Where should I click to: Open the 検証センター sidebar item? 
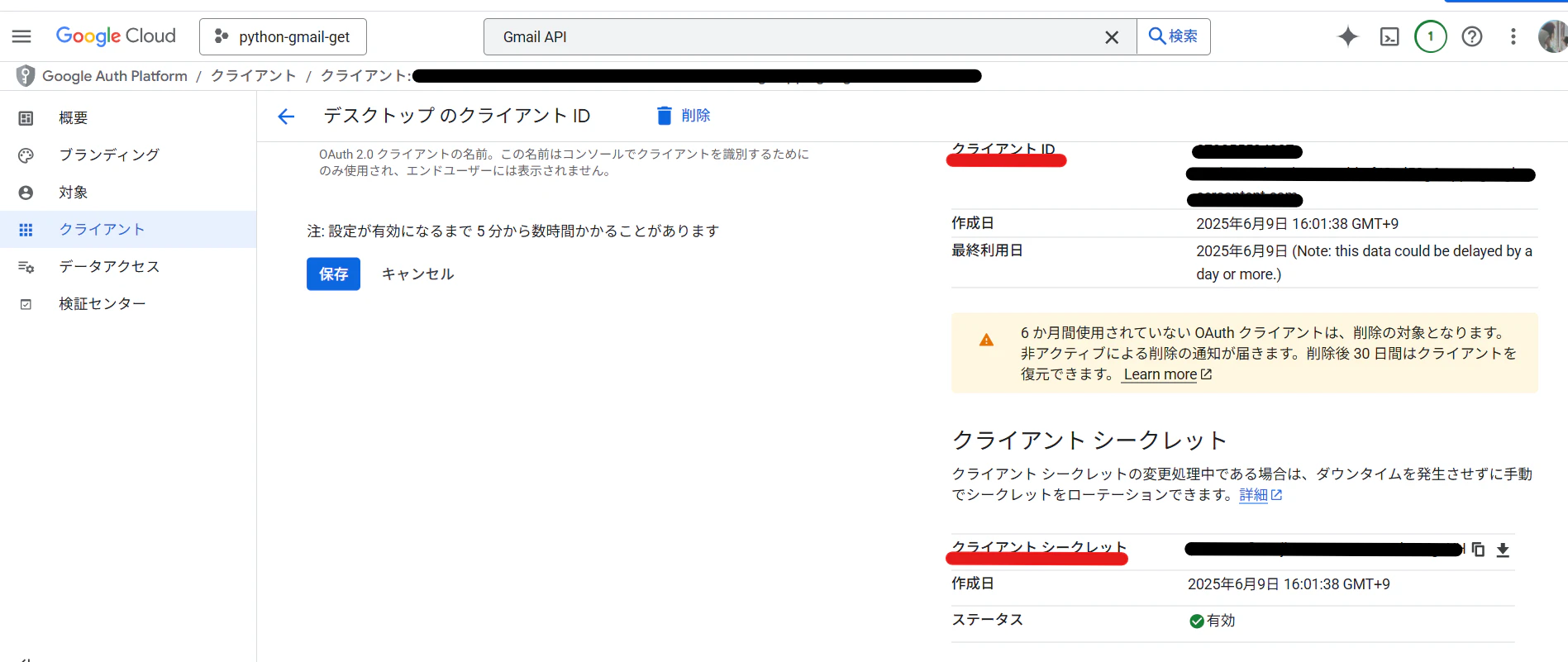coord(128,304)
